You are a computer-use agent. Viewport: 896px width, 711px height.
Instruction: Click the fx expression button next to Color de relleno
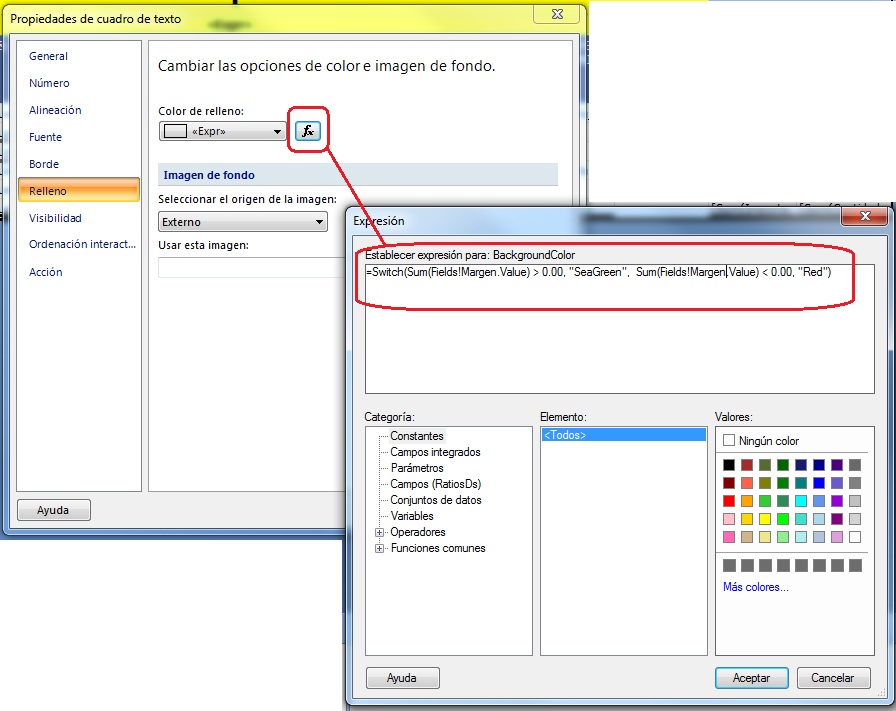coord(308,130)
